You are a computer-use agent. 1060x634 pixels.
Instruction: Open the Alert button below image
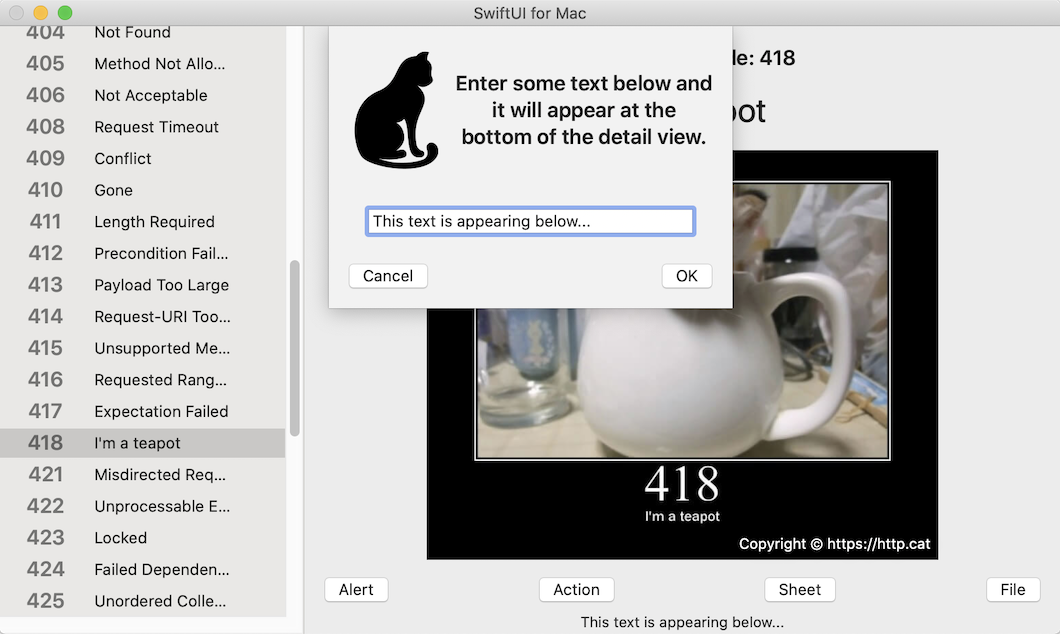tap(356, 590)
